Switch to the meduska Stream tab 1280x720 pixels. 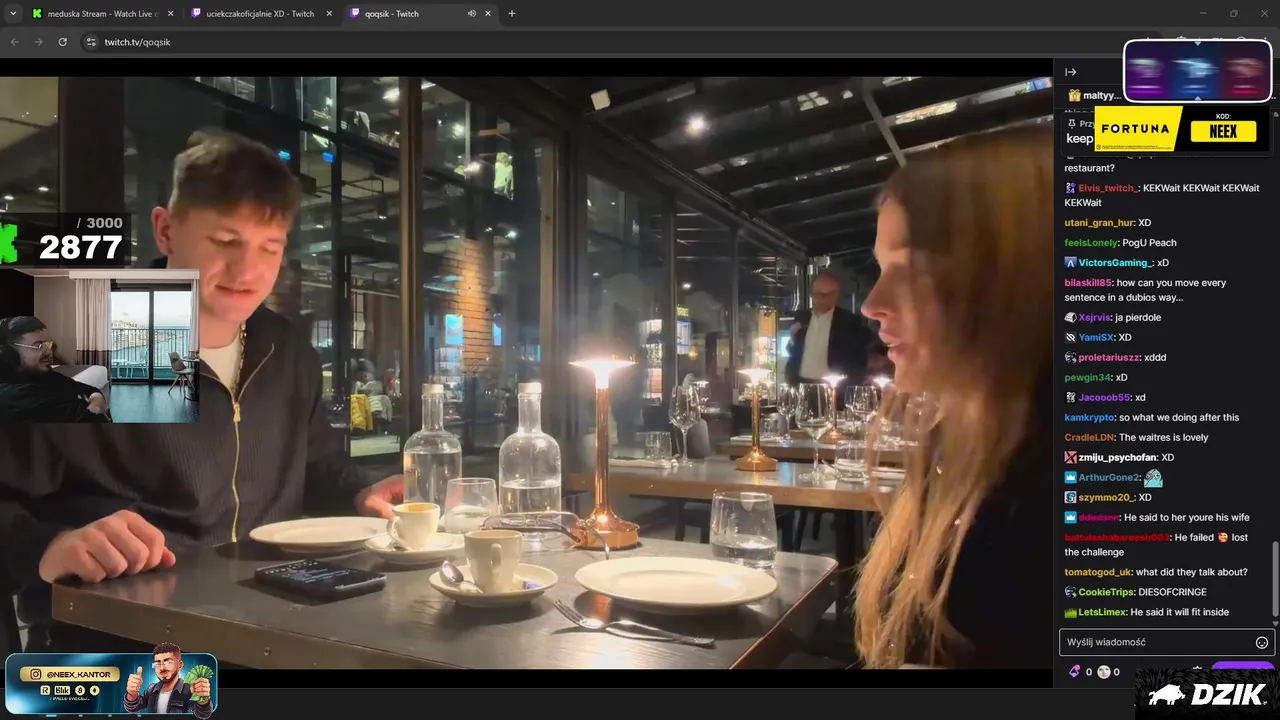pos(102,14)
